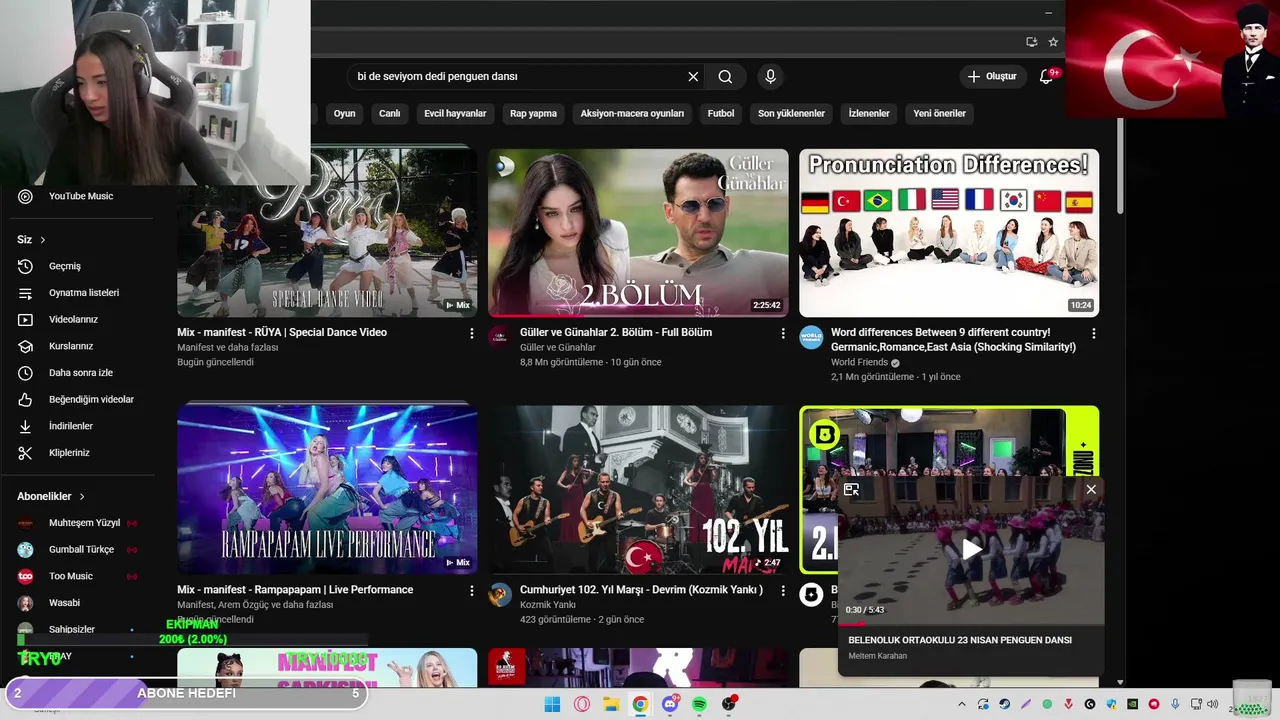The width and height of the screenshot is (1280, 720).
Task: Select the Canlı filter chip
Action: click(389, 114)
